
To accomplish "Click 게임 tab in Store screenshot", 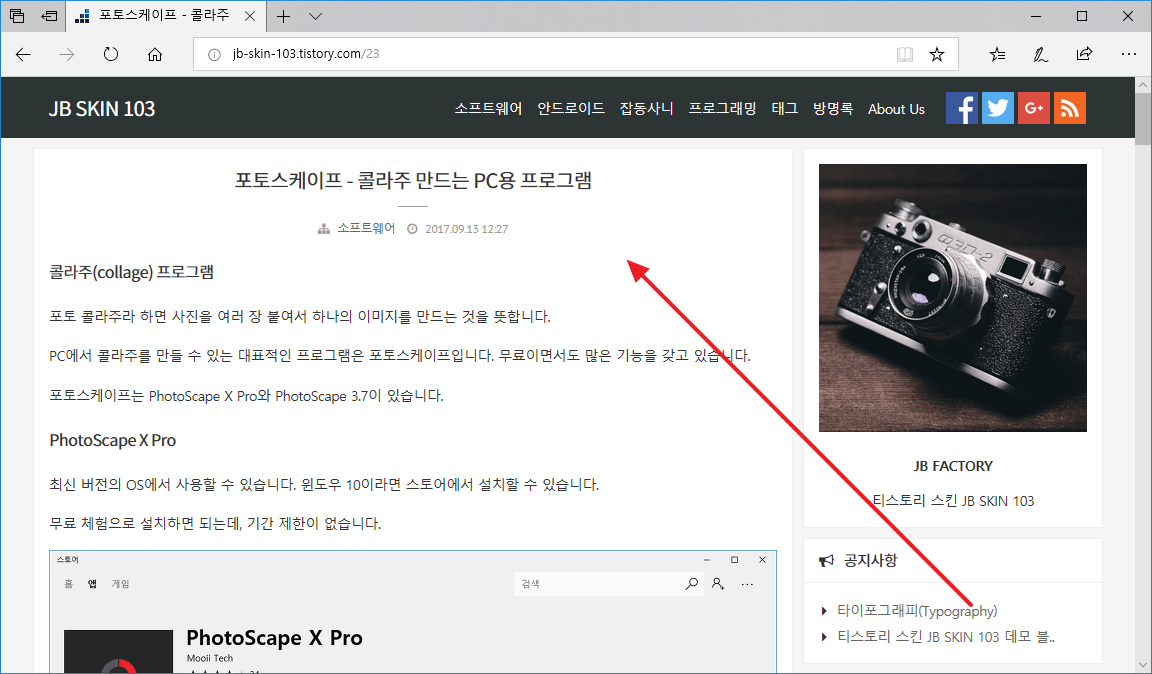I will 120,584.
